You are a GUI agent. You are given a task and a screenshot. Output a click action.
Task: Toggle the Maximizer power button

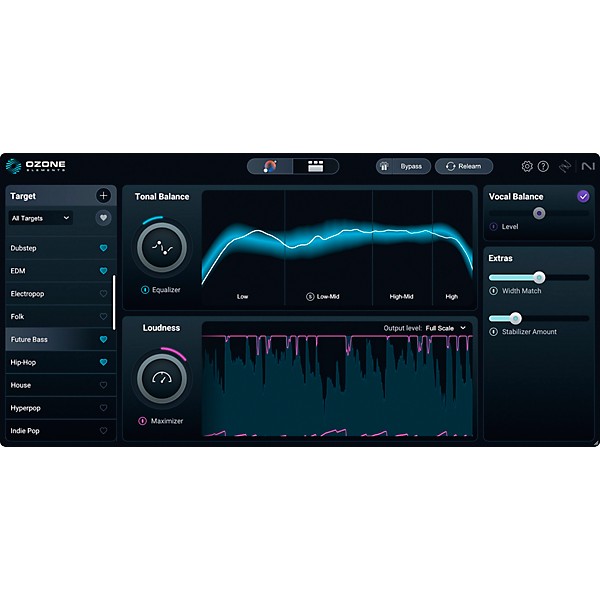point(142,421)
